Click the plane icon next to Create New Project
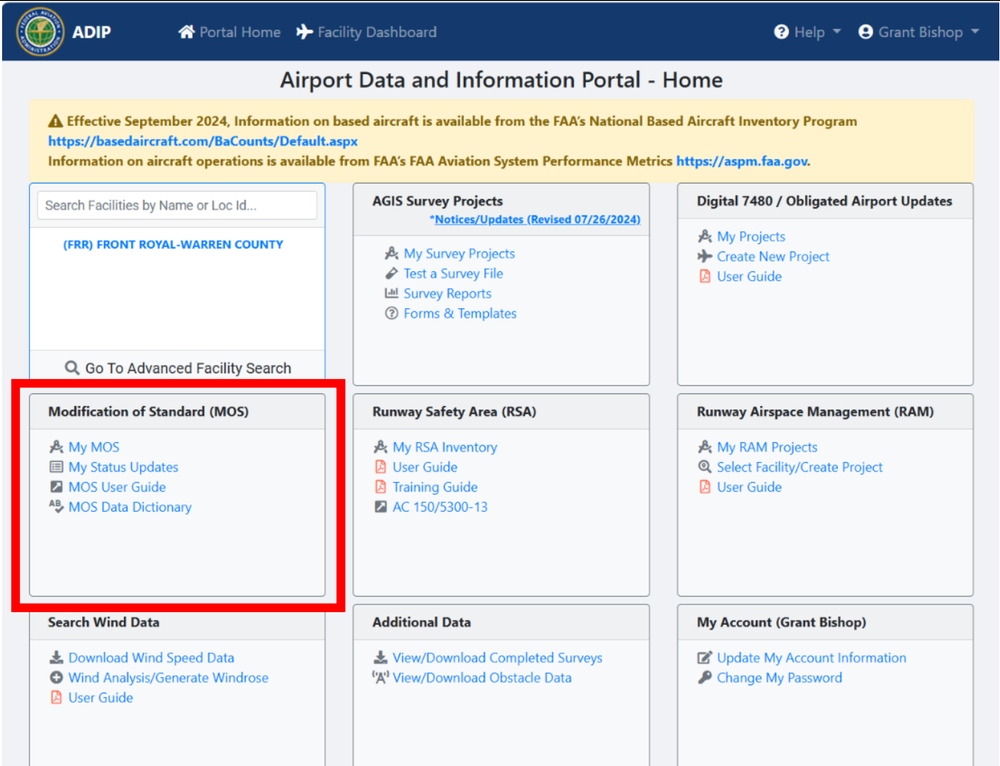Image resolution: width=1000 pixels, height=766 pixels. tap(705, 256)
